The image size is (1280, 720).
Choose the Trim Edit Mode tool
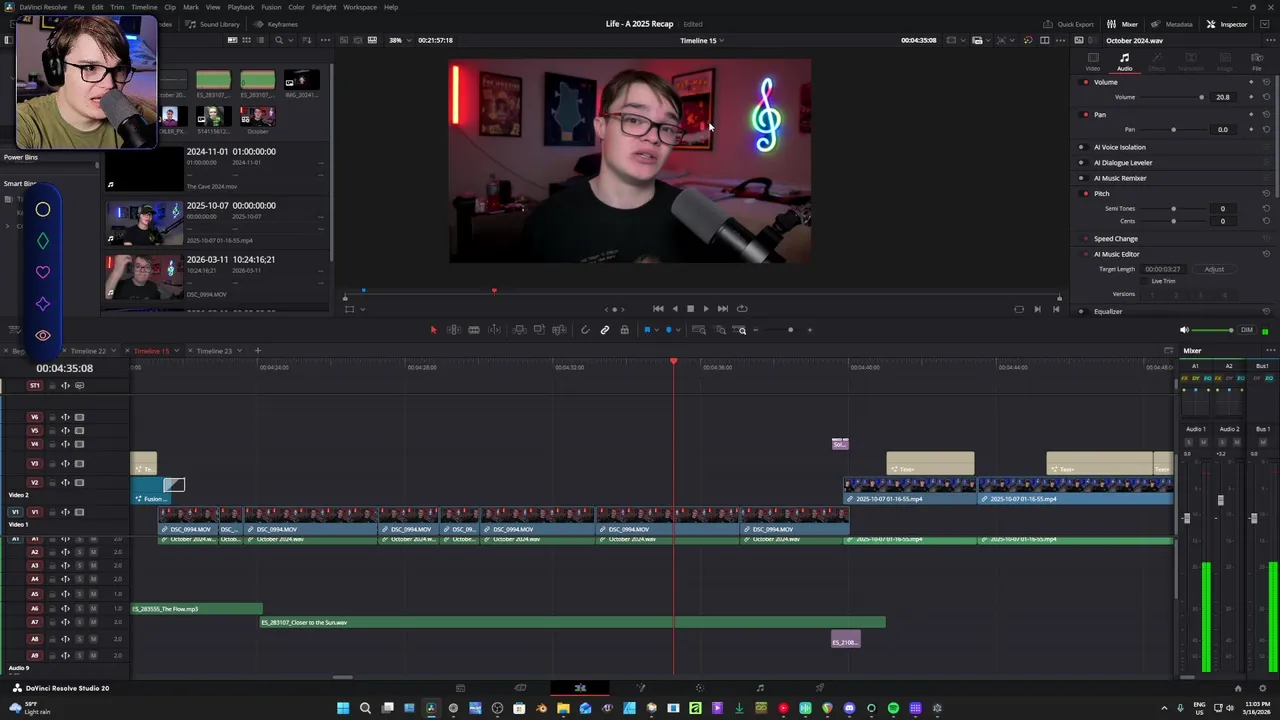453,330
